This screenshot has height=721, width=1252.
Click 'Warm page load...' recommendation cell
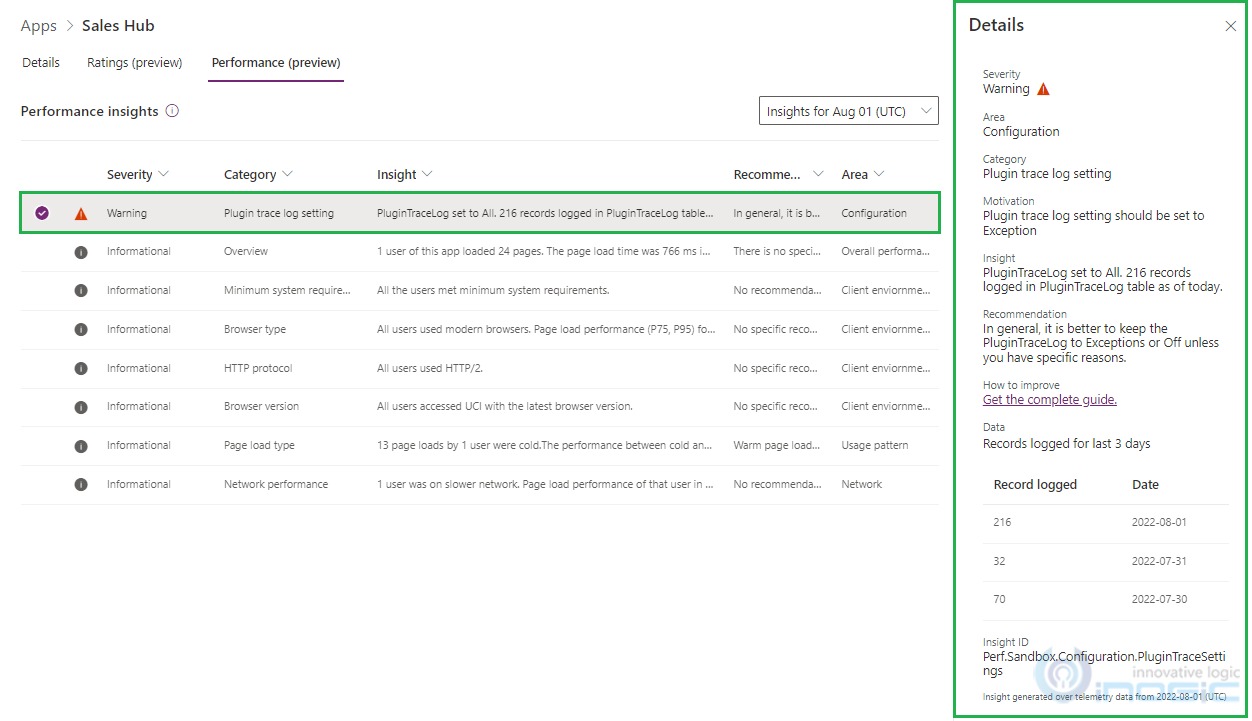[x=777, y=445]
